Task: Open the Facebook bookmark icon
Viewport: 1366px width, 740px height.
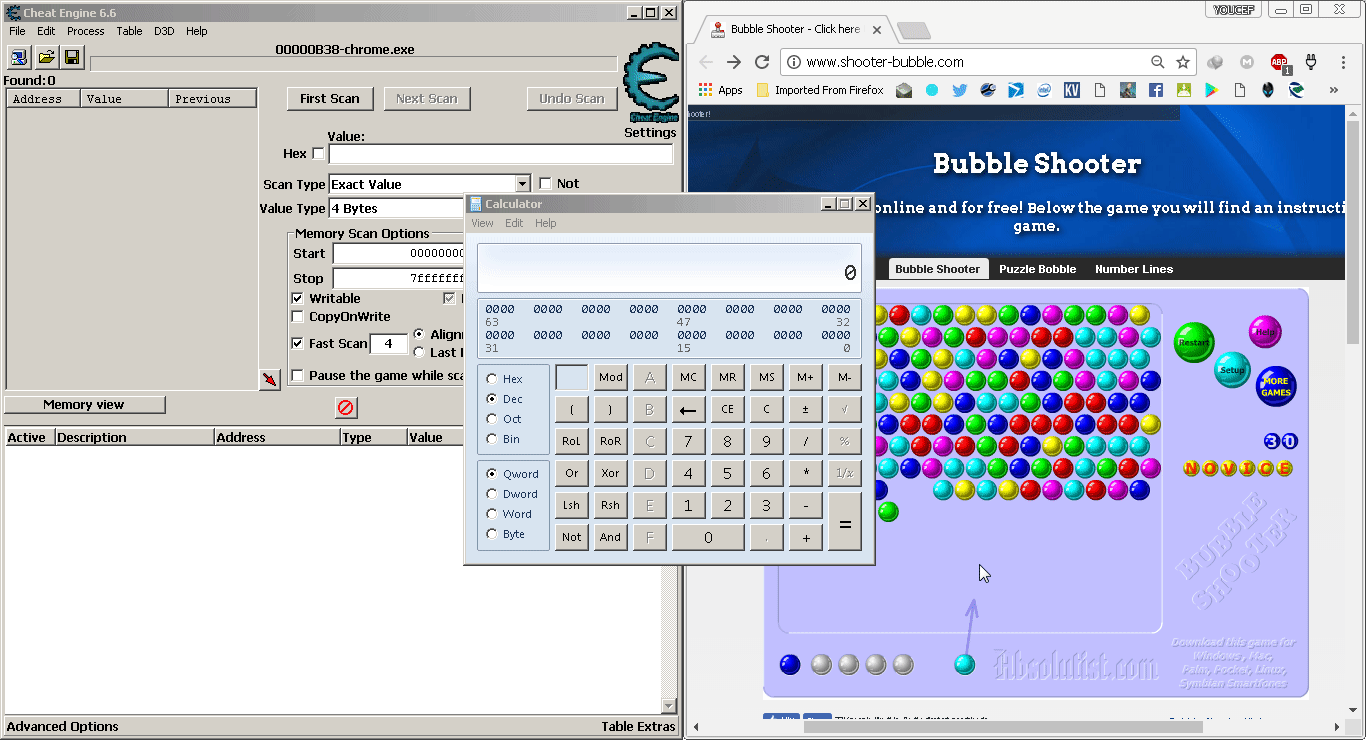Action: click(1156, 89)
